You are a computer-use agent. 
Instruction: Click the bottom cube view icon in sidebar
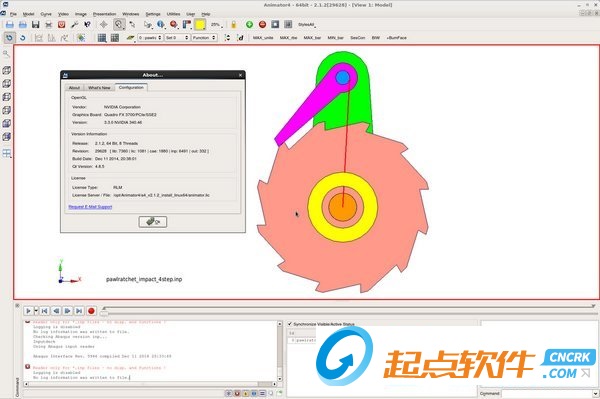coord(7,137)
